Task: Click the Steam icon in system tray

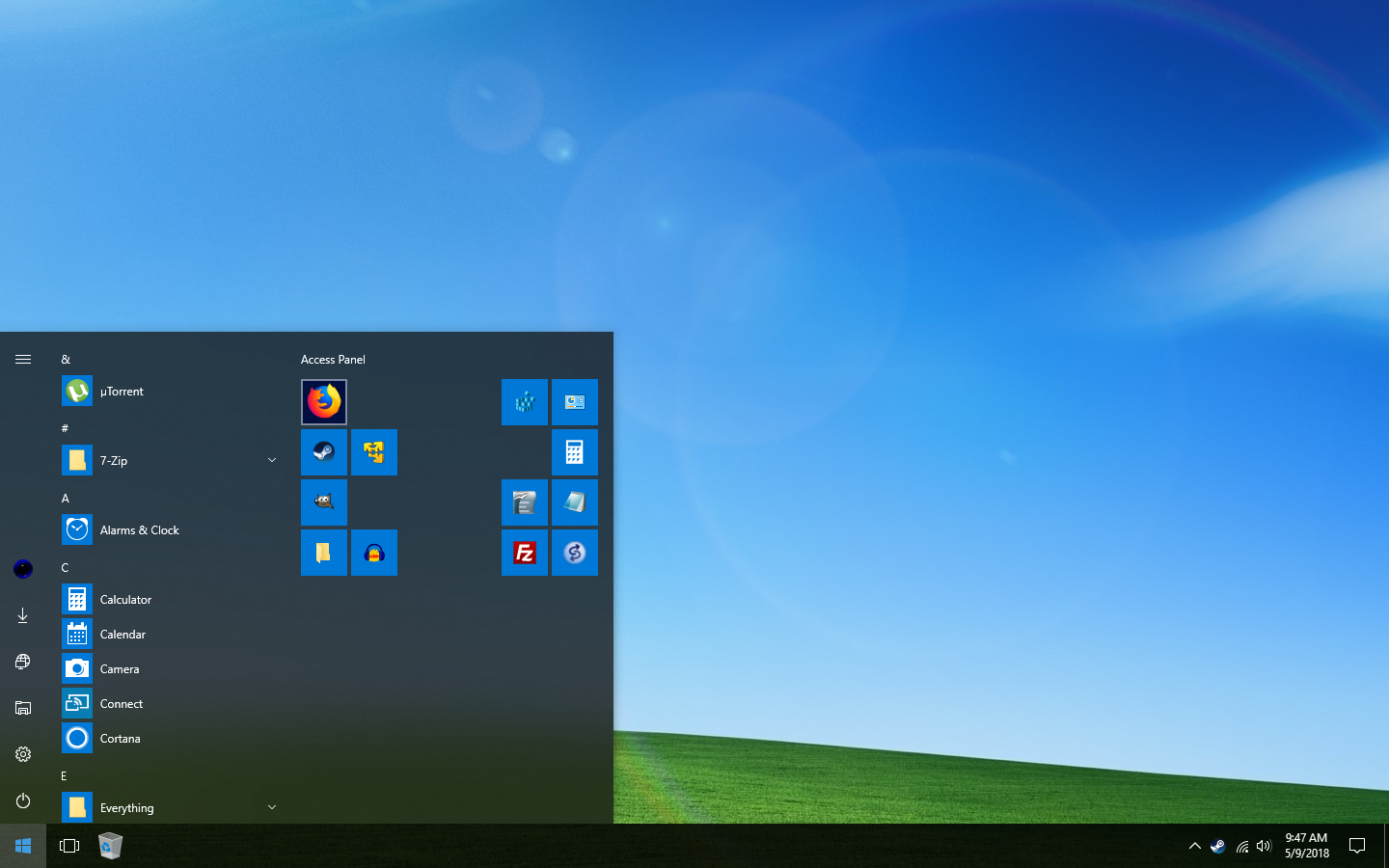Action: 1218,846
